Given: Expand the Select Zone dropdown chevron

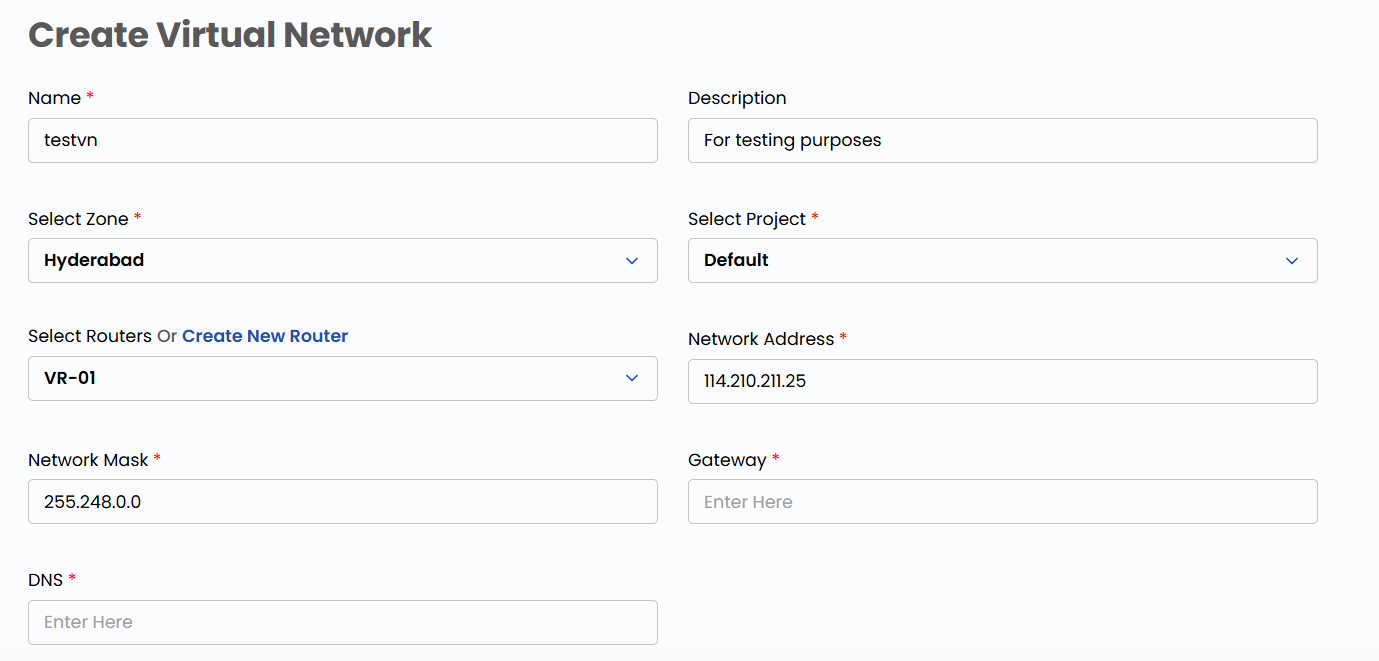Looking at the screenshot, I should (x=631, y=260).
